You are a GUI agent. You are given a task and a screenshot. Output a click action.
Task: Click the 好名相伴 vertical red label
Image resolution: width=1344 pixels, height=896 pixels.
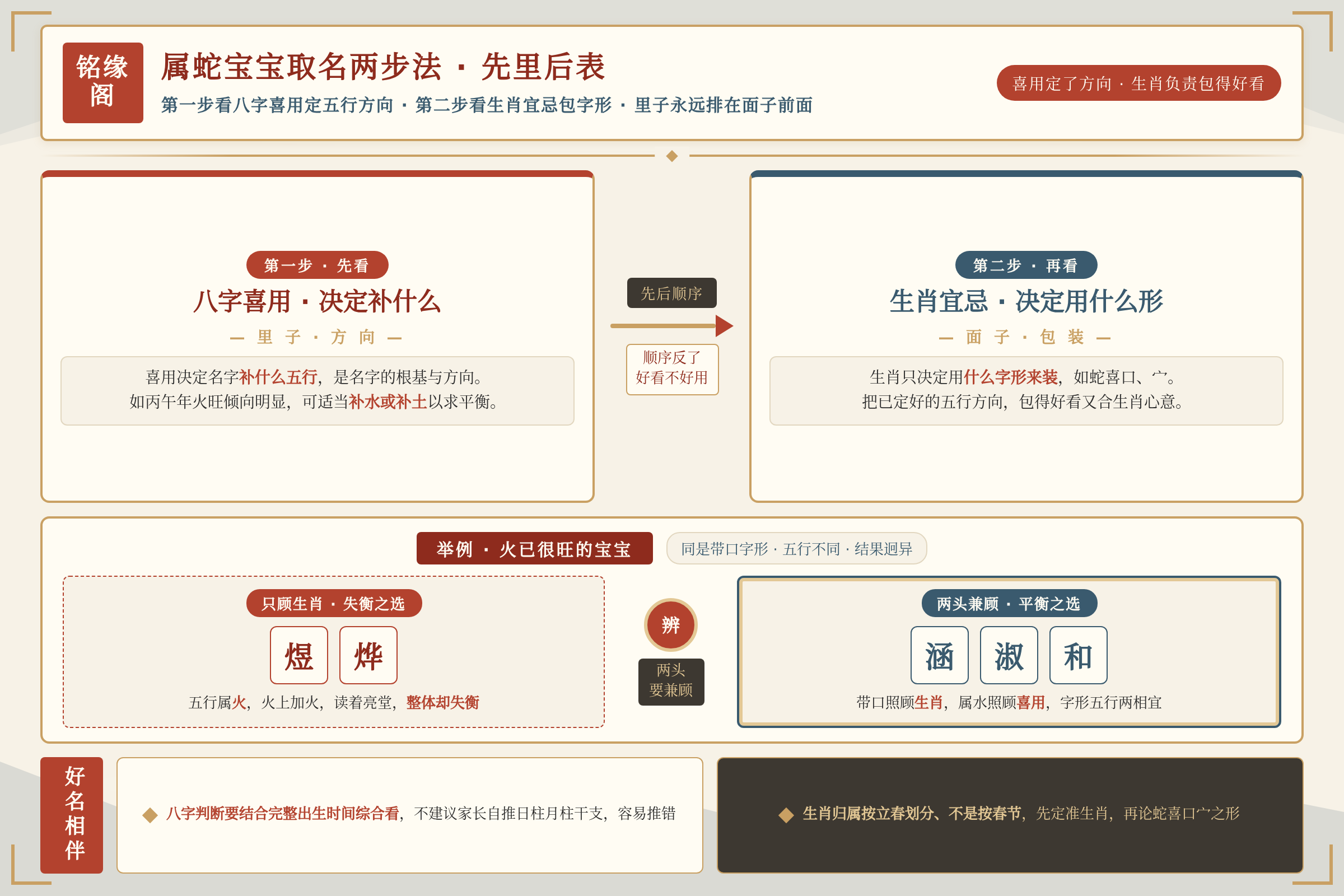click(72, 815)
